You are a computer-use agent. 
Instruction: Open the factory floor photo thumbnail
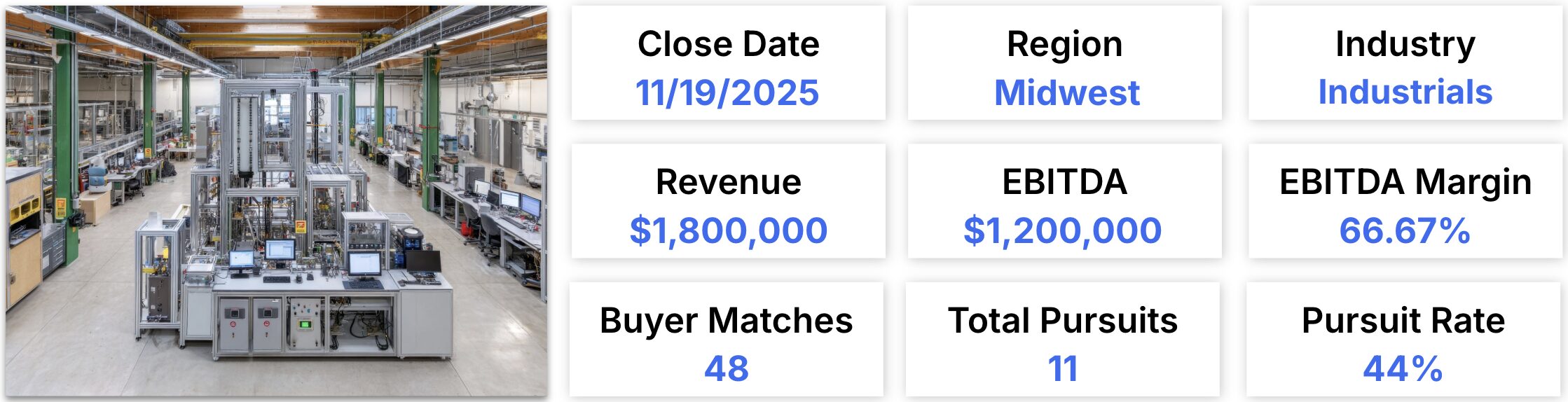click(277, 201)
